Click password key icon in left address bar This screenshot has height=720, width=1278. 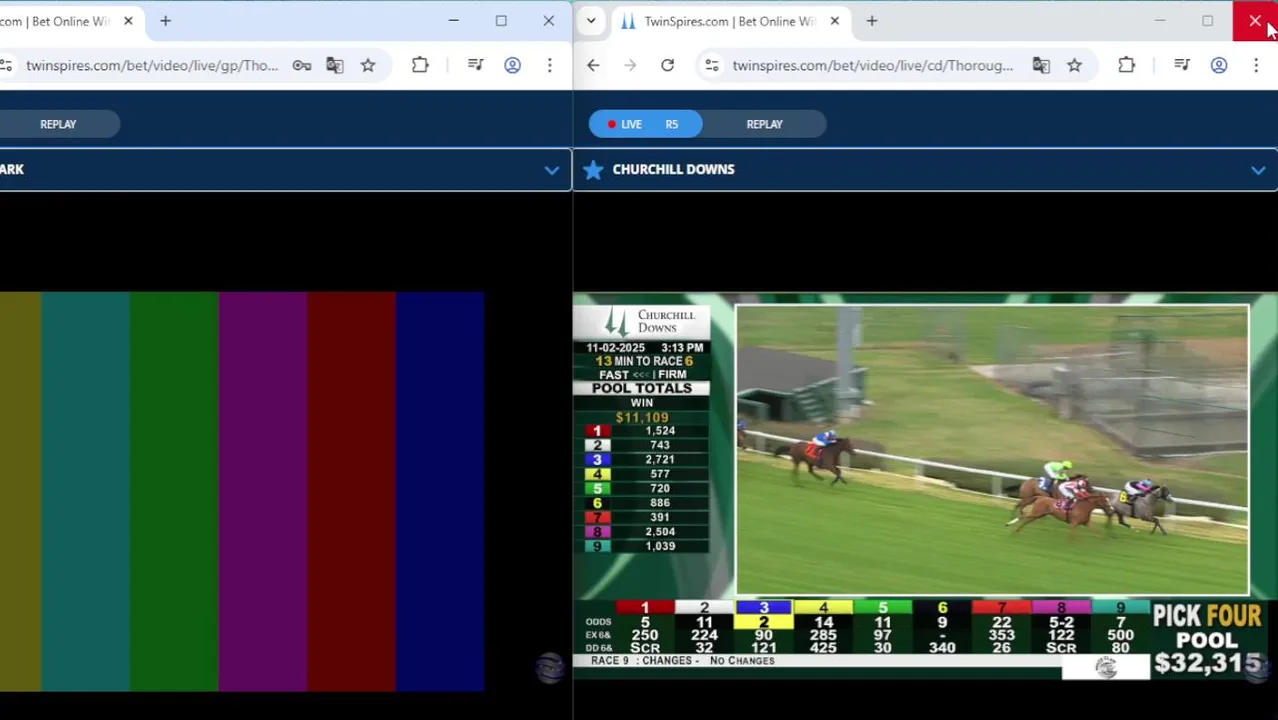301,65
